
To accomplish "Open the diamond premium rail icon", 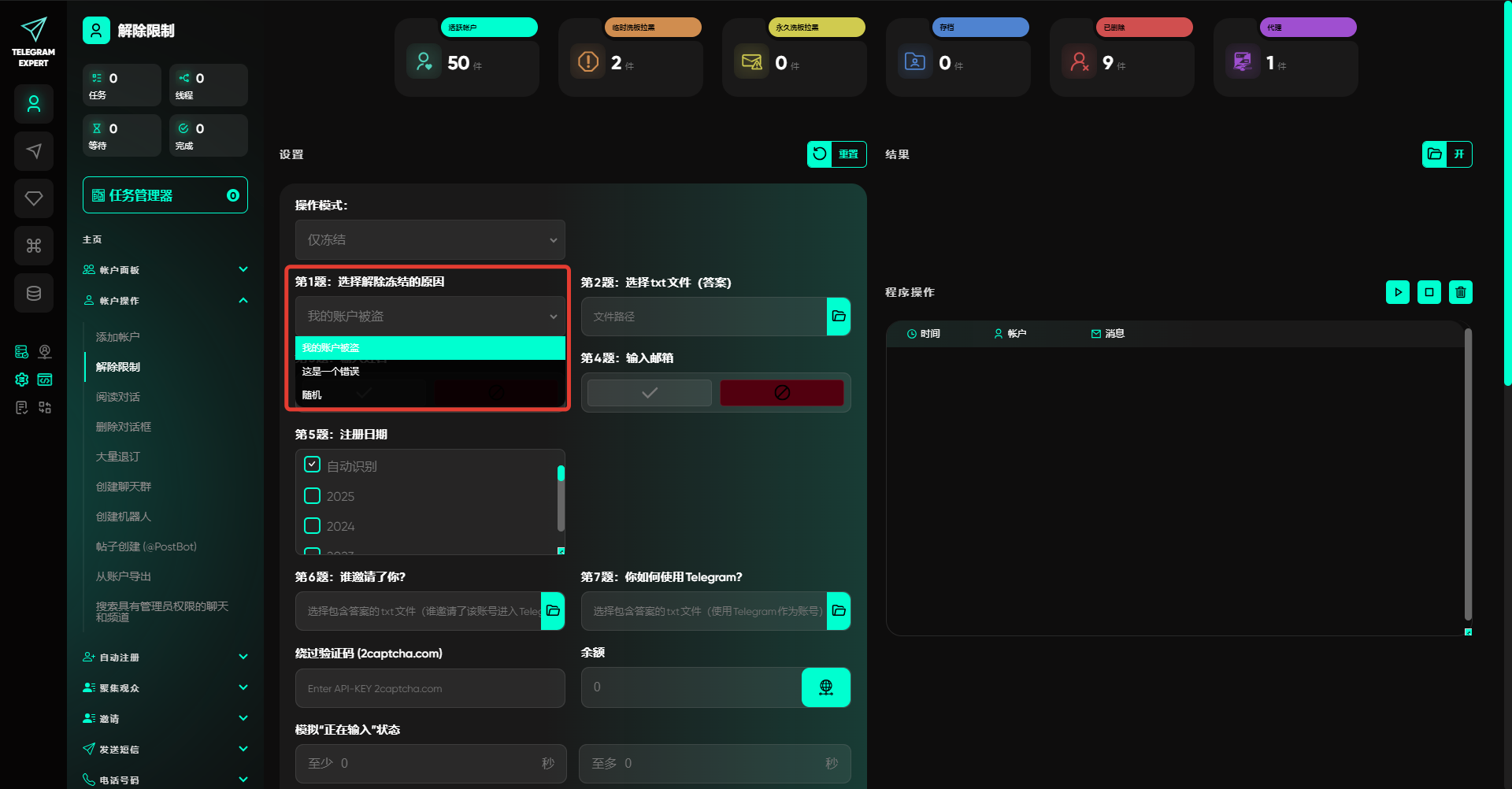I will pos(34,198).
